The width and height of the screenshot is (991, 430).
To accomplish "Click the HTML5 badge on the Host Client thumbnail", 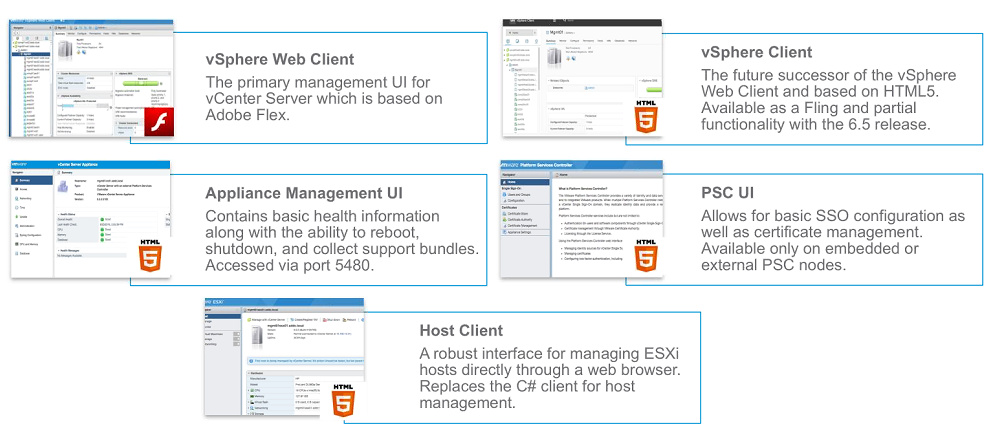I will point(343,400).
